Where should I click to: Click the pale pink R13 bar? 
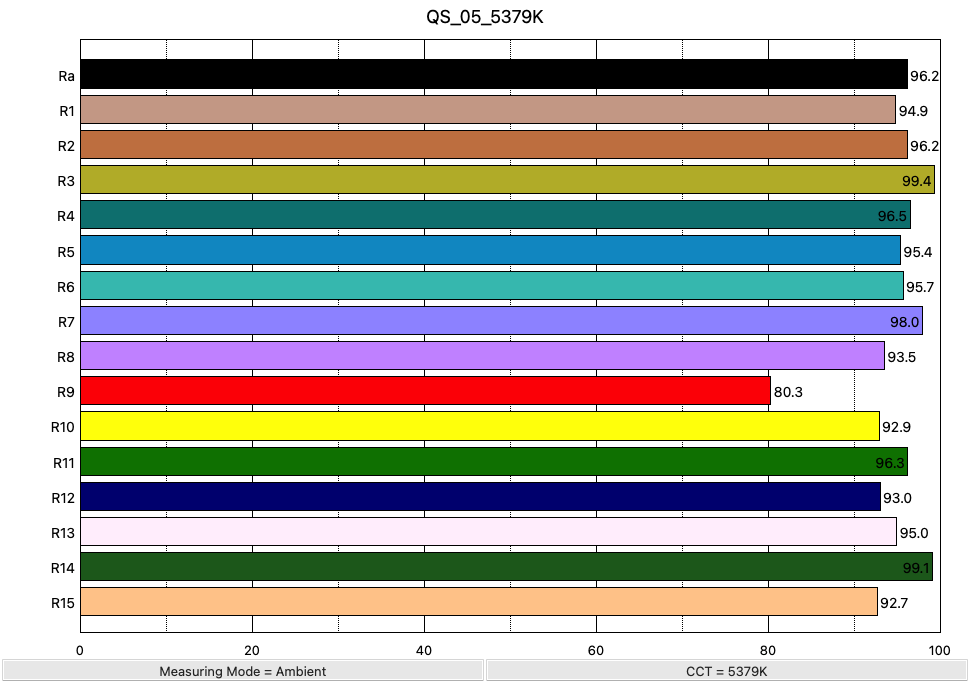click(x=489, y=532)
